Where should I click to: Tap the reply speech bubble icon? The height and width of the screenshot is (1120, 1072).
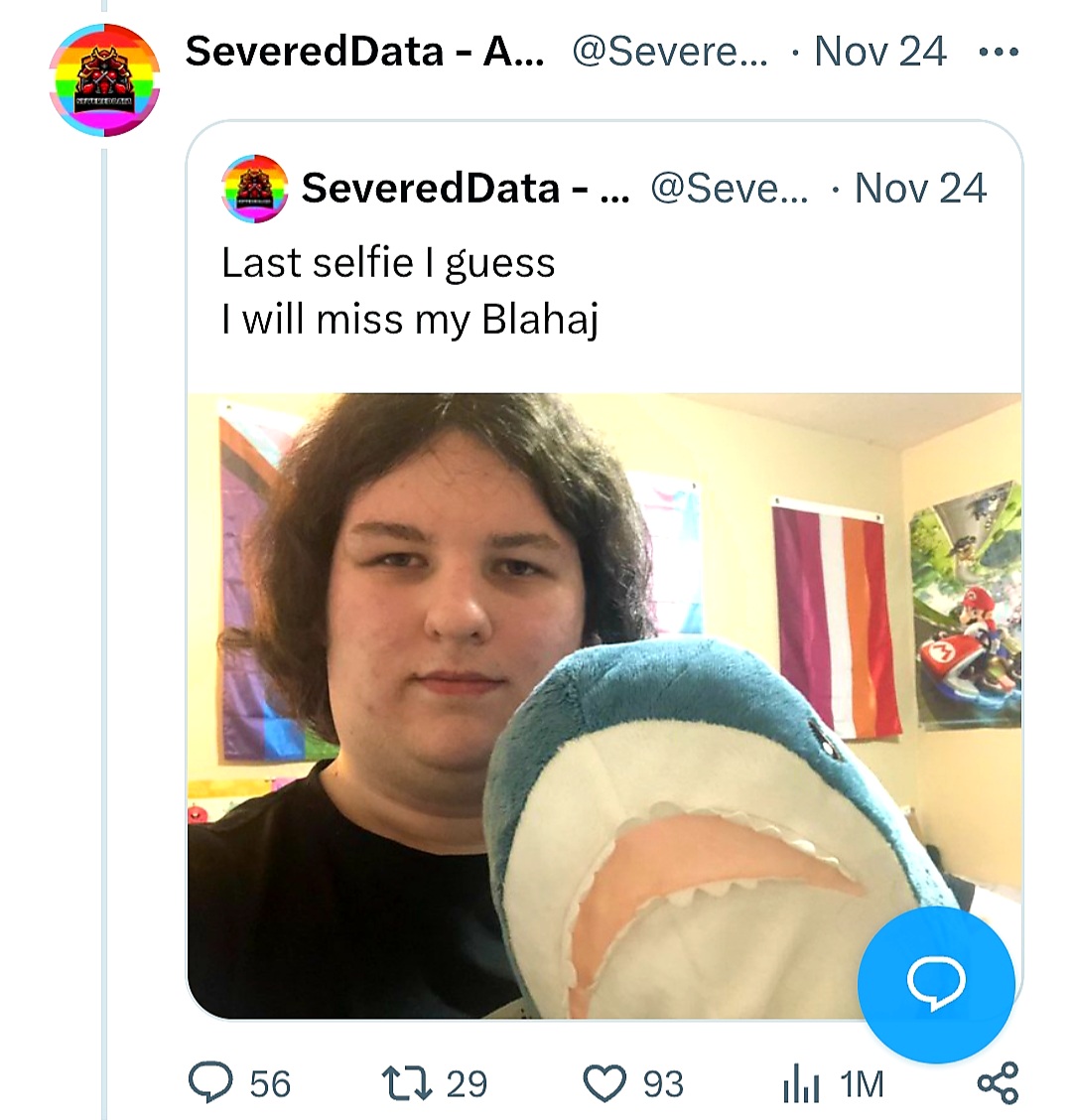[x=209, y=1082]
